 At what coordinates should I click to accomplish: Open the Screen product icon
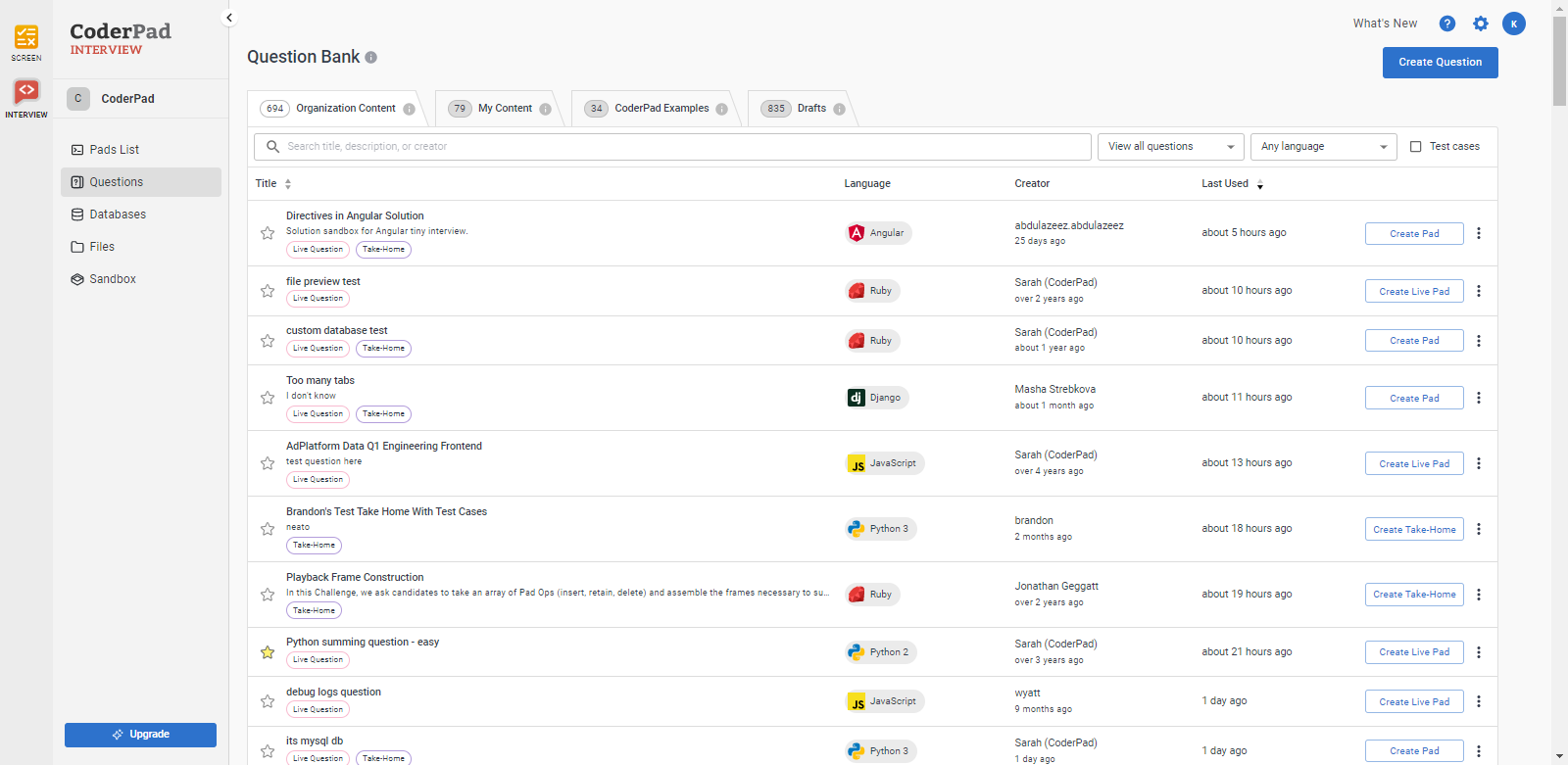[26, 39]
